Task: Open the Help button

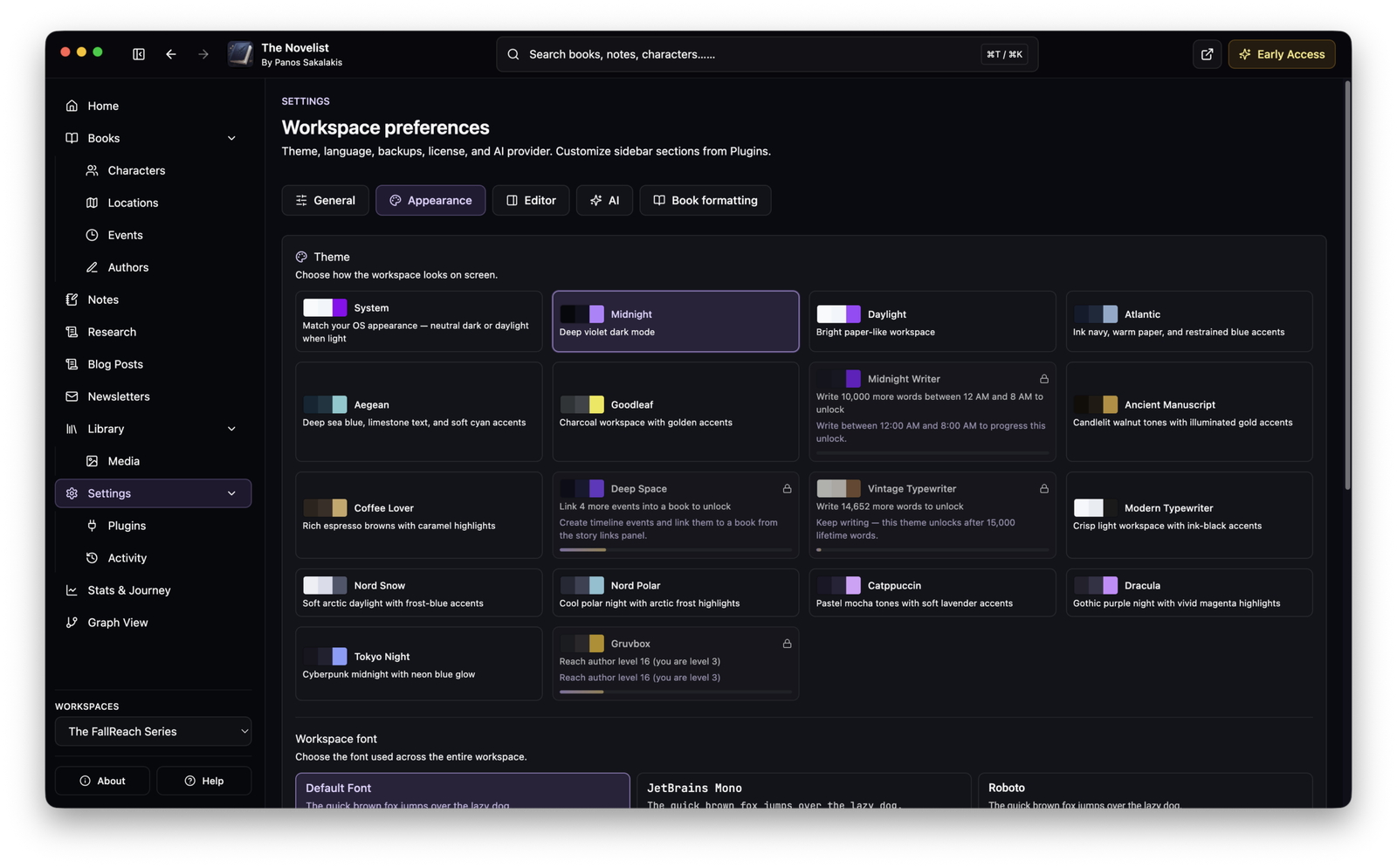Action: click(x=204, y=781)
